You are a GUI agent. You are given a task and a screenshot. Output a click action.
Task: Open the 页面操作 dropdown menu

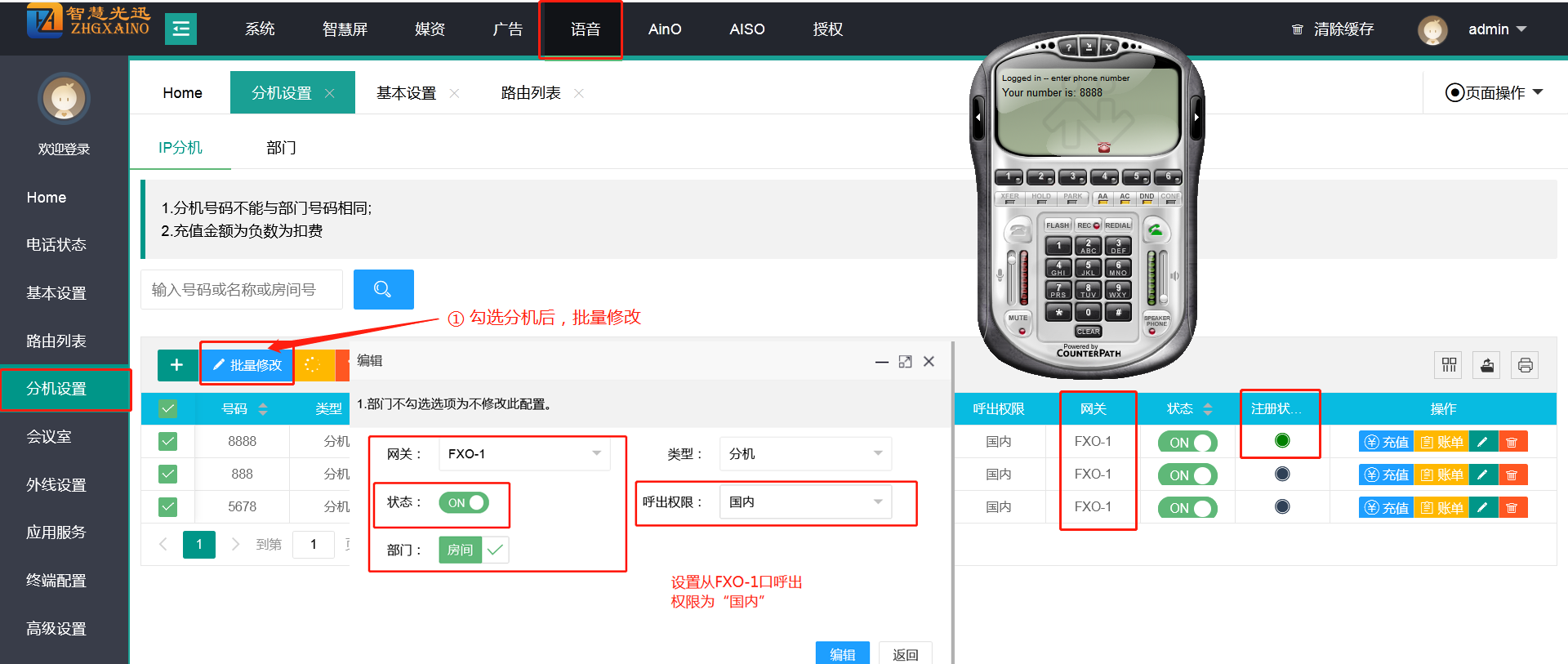pyautogui.click(x=1494, y=92)
